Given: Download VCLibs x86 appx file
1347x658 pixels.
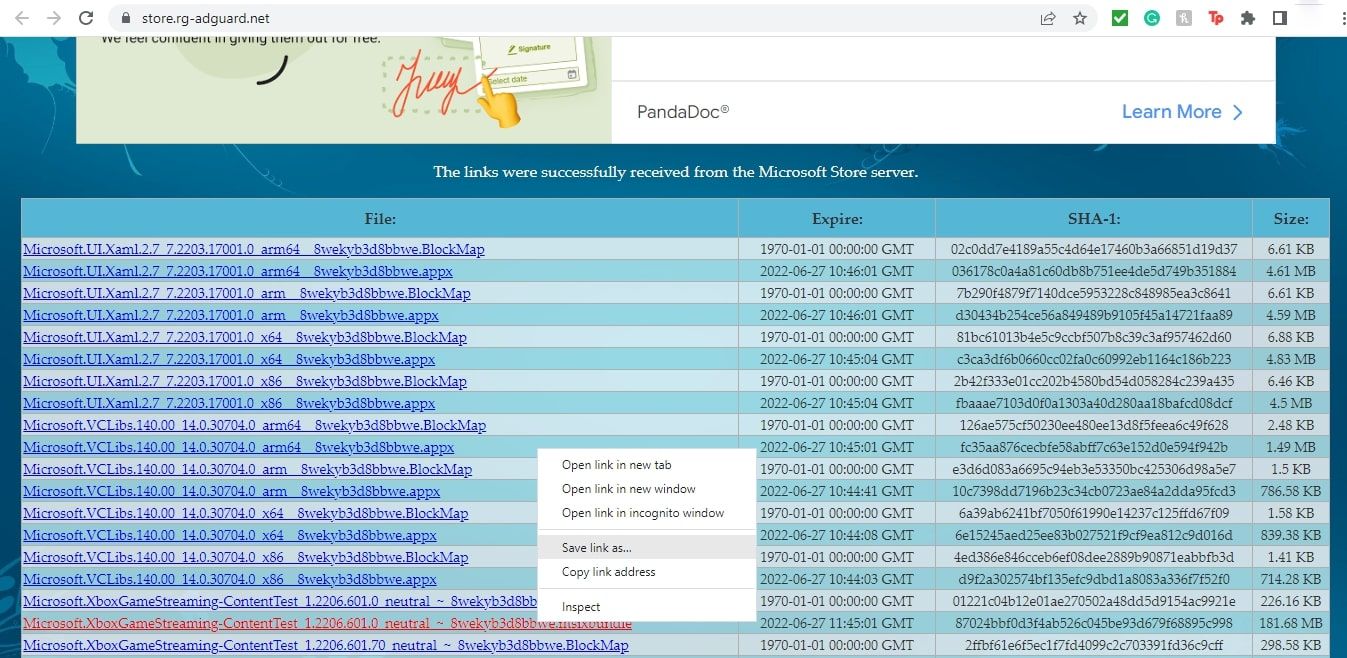Looking at the screenshot, I should click(x=230, y=579).
